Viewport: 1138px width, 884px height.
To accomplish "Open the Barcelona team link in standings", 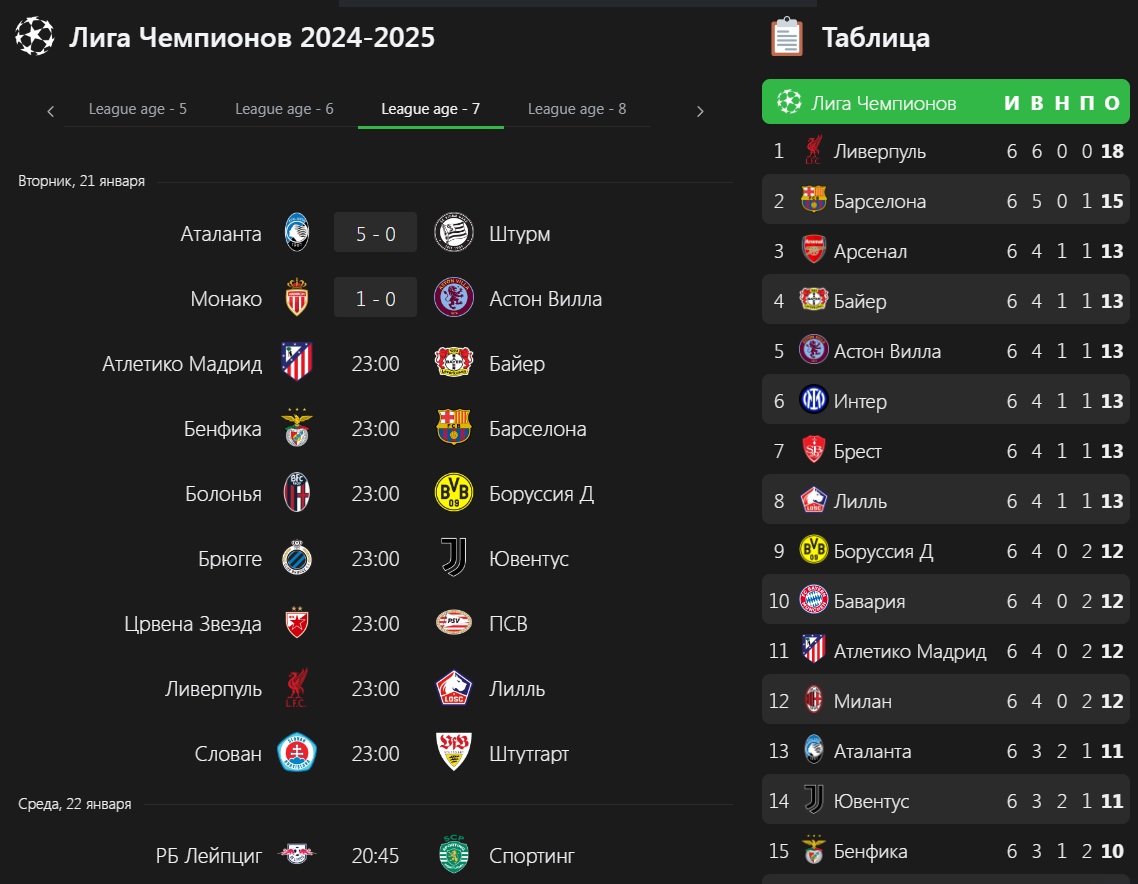I will coord(879,201).
